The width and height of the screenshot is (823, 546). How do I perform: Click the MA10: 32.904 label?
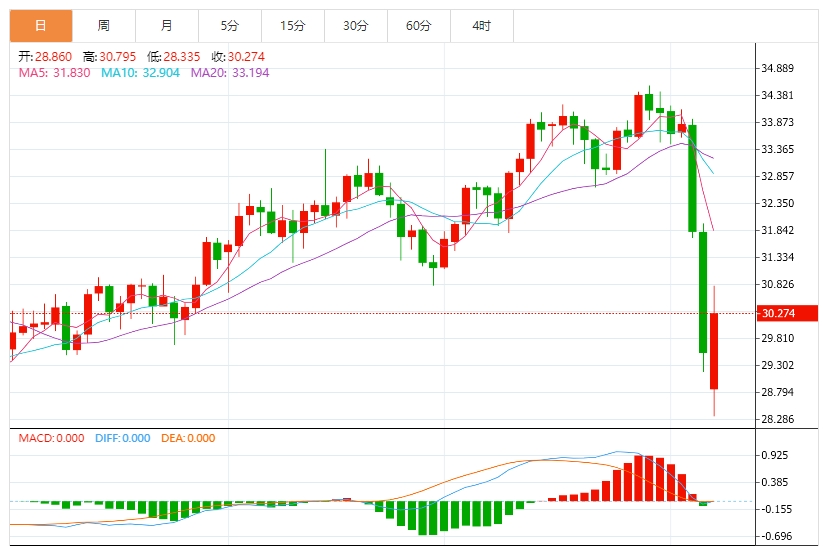(141, 73)
